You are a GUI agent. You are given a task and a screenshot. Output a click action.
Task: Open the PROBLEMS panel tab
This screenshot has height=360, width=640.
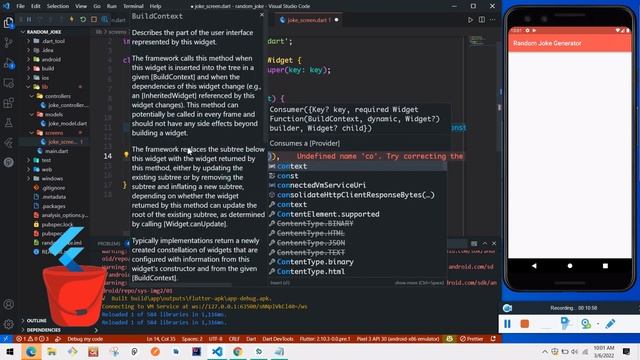coord(109,244)
